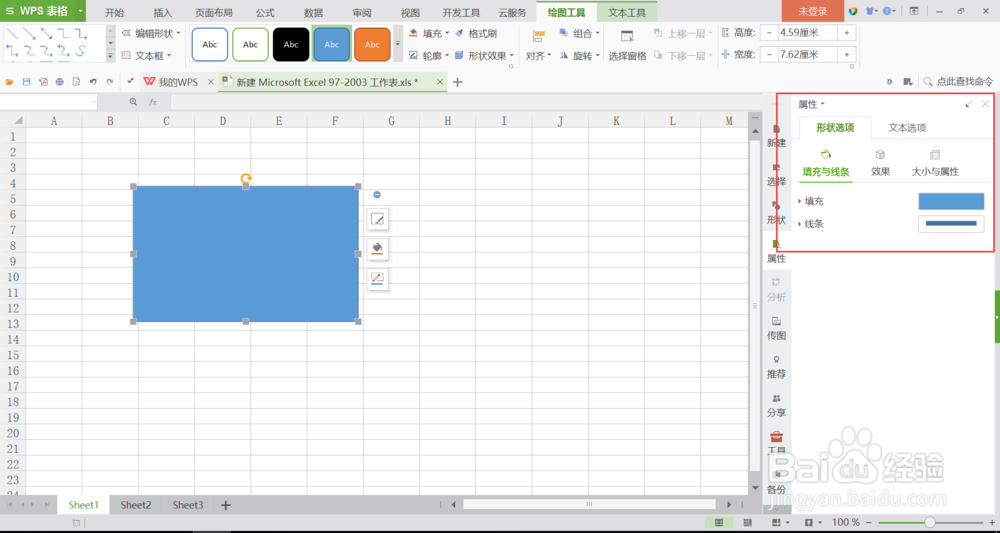Viewport: 1000px width, 533px height.
Task: Click the blue fill color swatch in panel
Action: click(x=951, y=201)
